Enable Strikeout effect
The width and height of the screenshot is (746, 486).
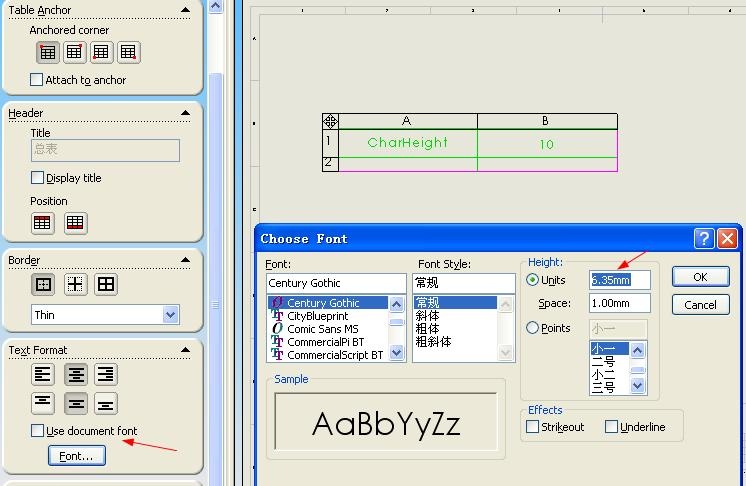532,427
